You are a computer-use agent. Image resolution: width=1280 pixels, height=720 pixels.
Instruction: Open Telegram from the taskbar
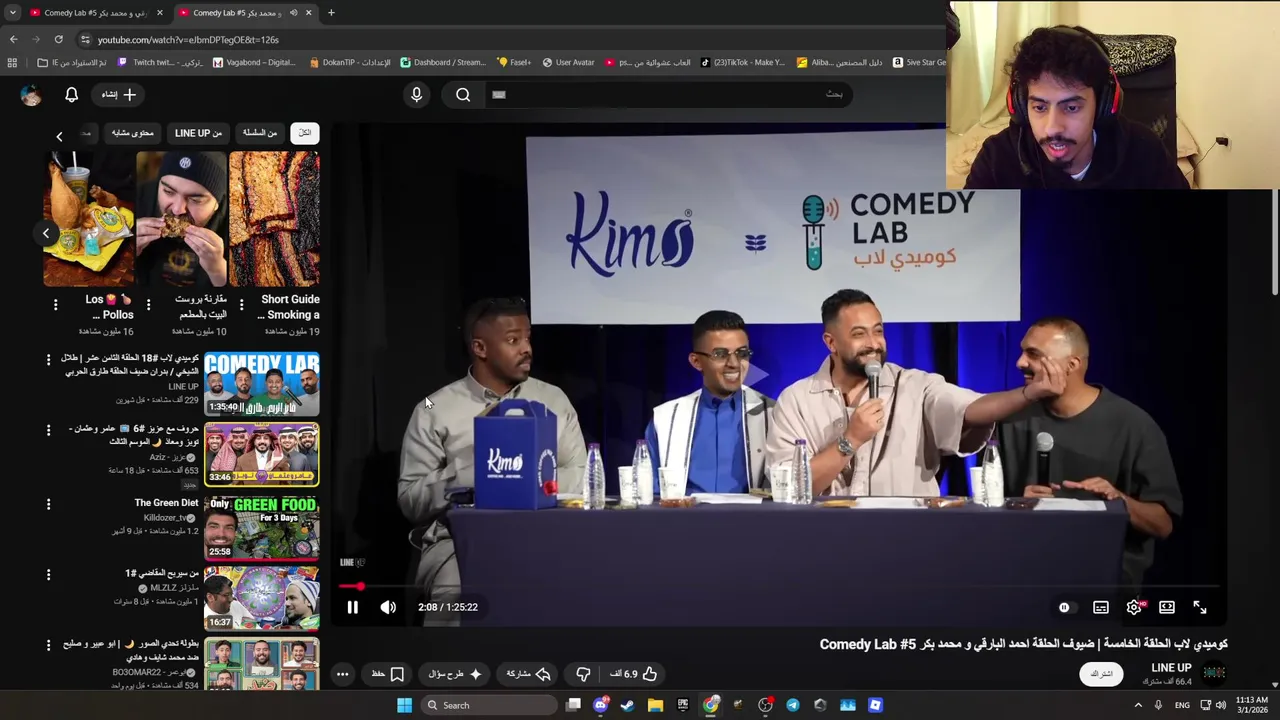(x=793, y=705)
